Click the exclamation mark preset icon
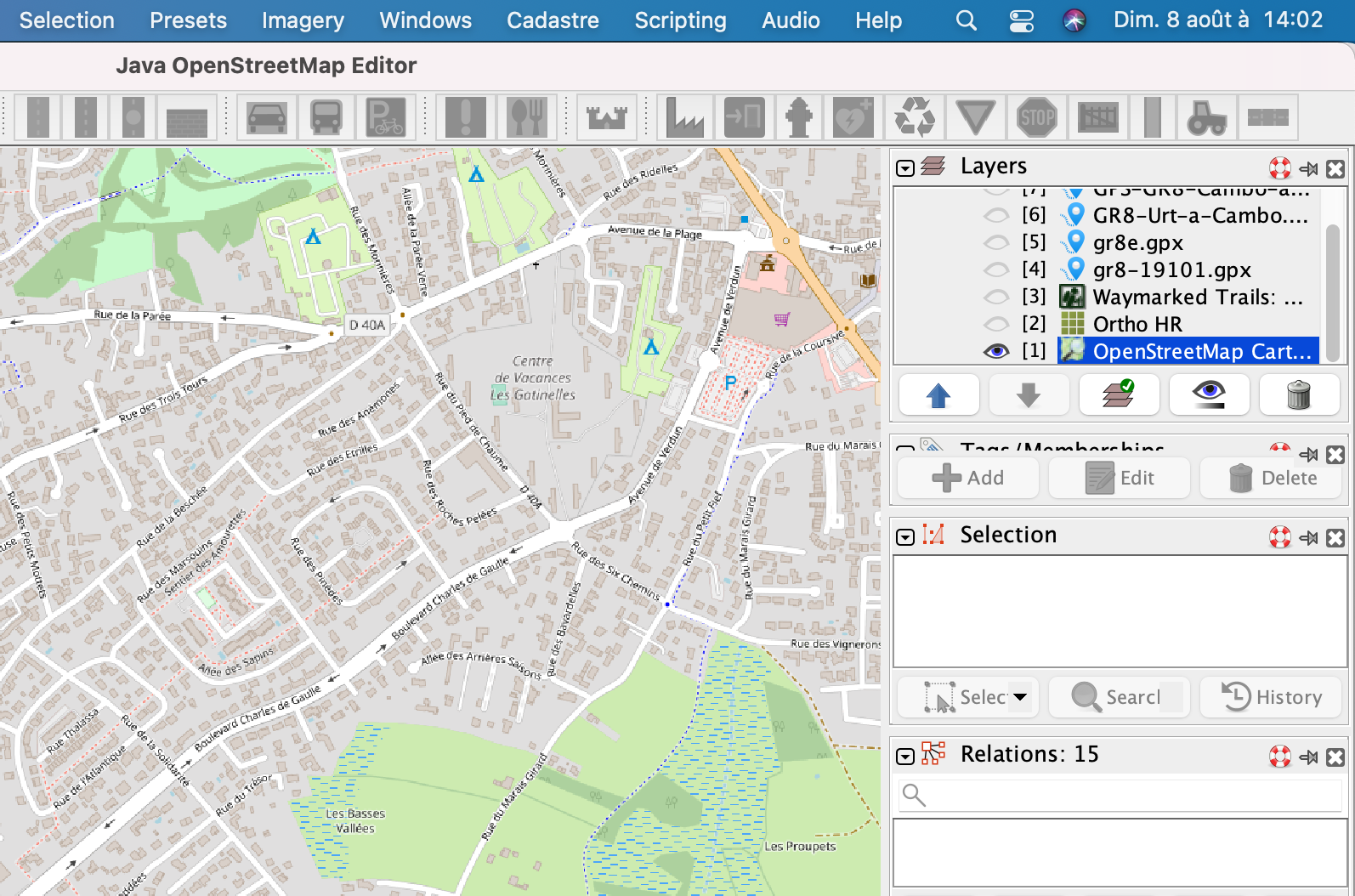Viewport: 1355px width, 896px height. click(466, 117)
